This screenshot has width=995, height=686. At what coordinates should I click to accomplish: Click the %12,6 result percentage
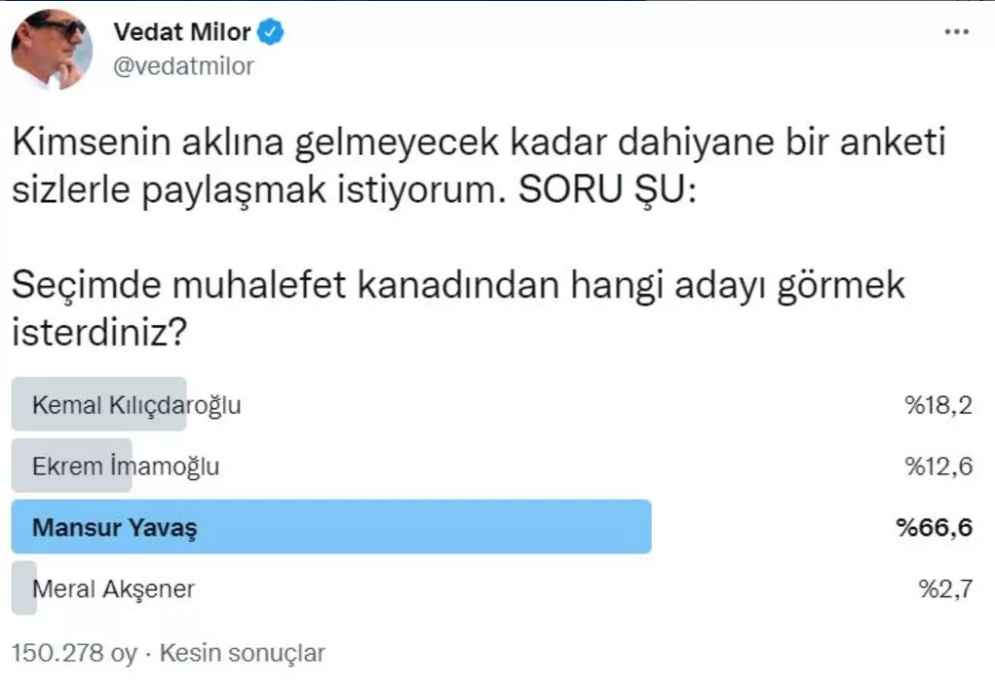[939, 466]
